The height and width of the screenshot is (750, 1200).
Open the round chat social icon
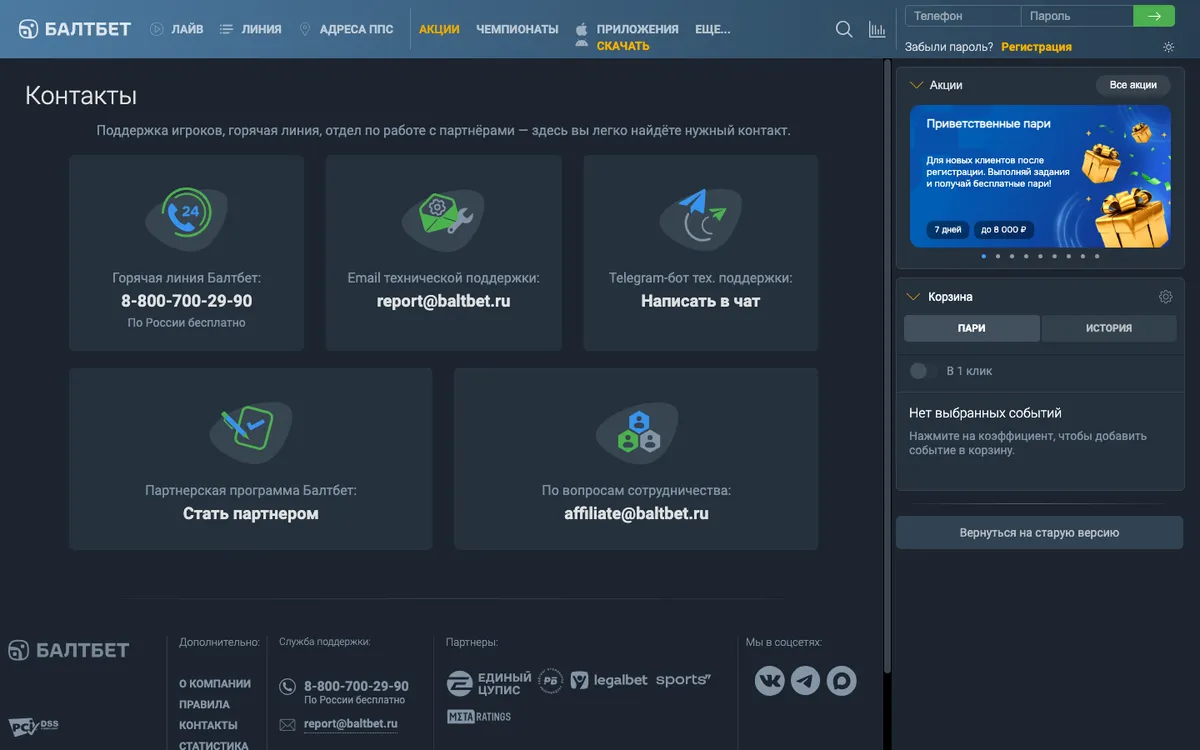(x=841, y=681)
